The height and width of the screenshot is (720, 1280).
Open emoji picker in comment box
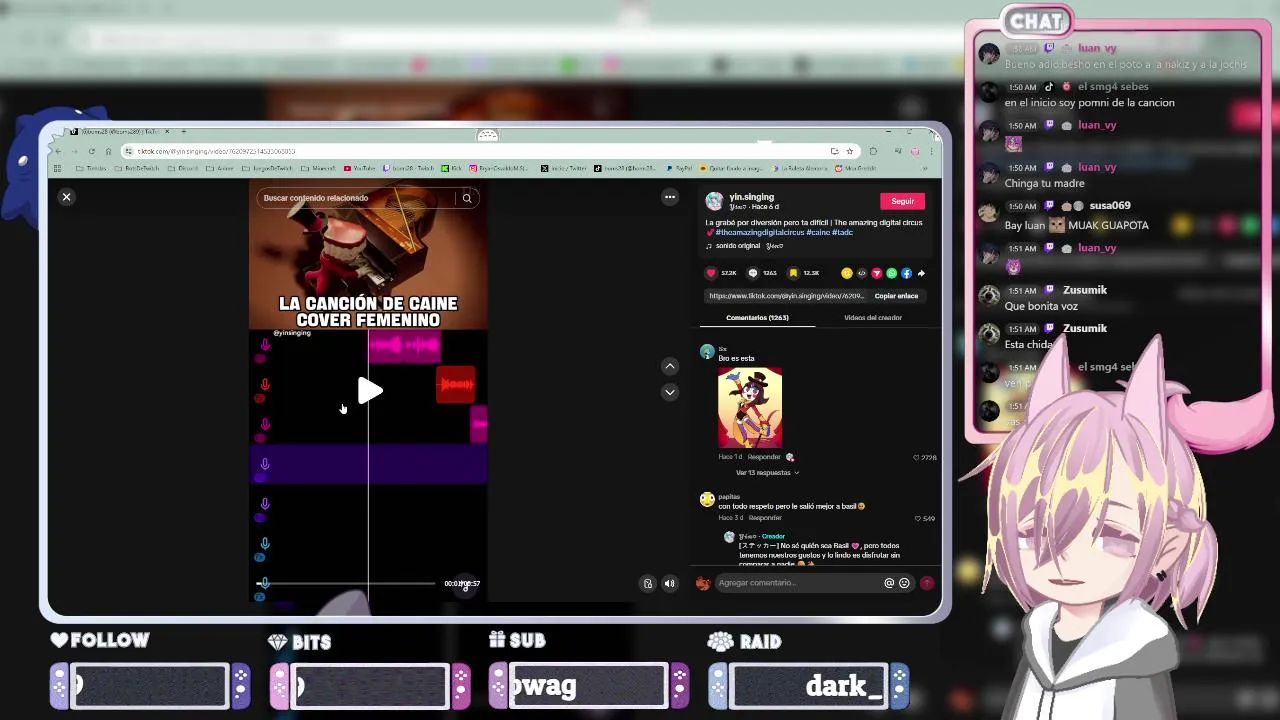tap(904, 583)
